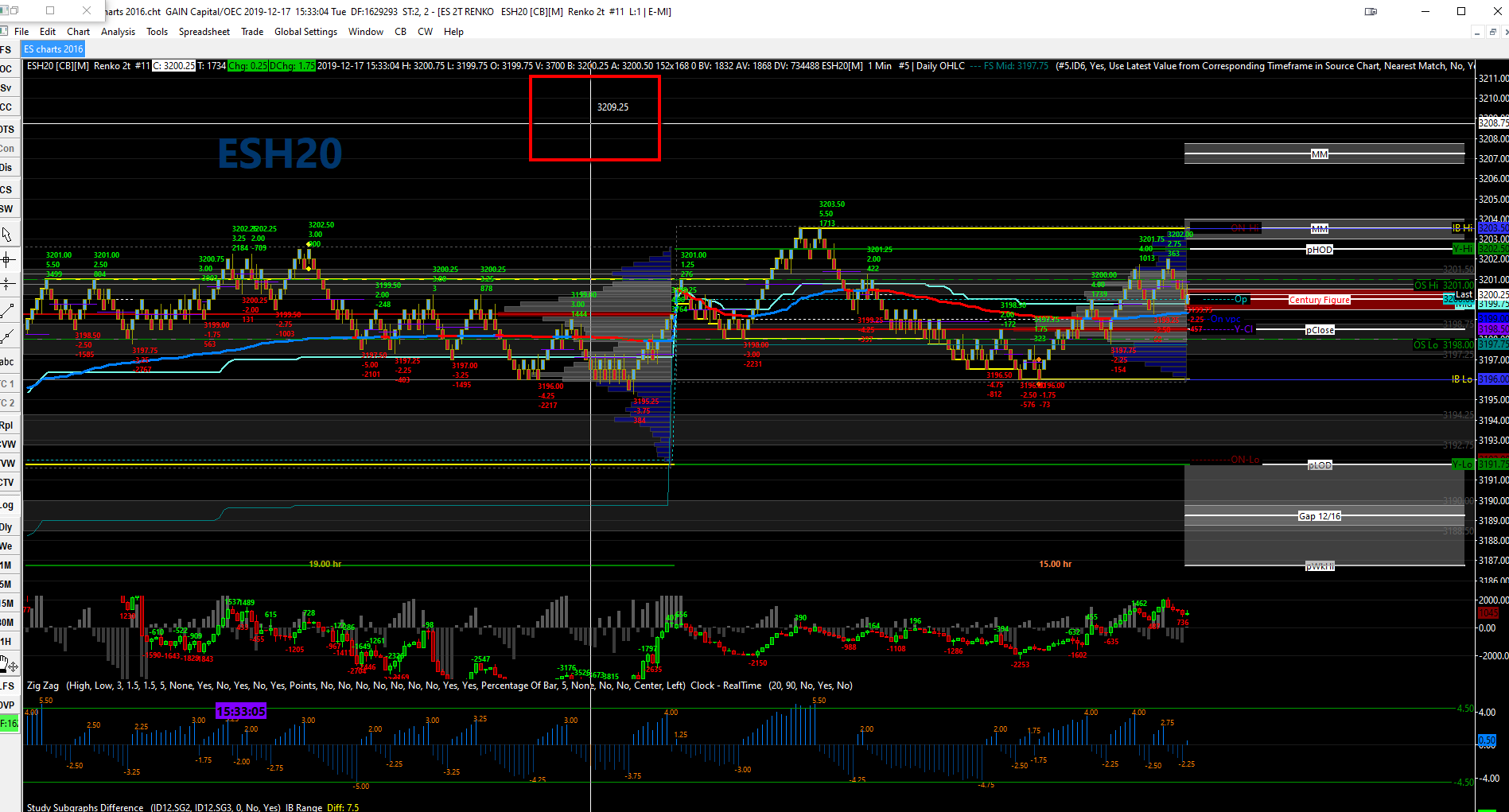The width and height of the screenshot is (1509, 812).
Task: Toggle the Log scale button
Action: (7, 505)
